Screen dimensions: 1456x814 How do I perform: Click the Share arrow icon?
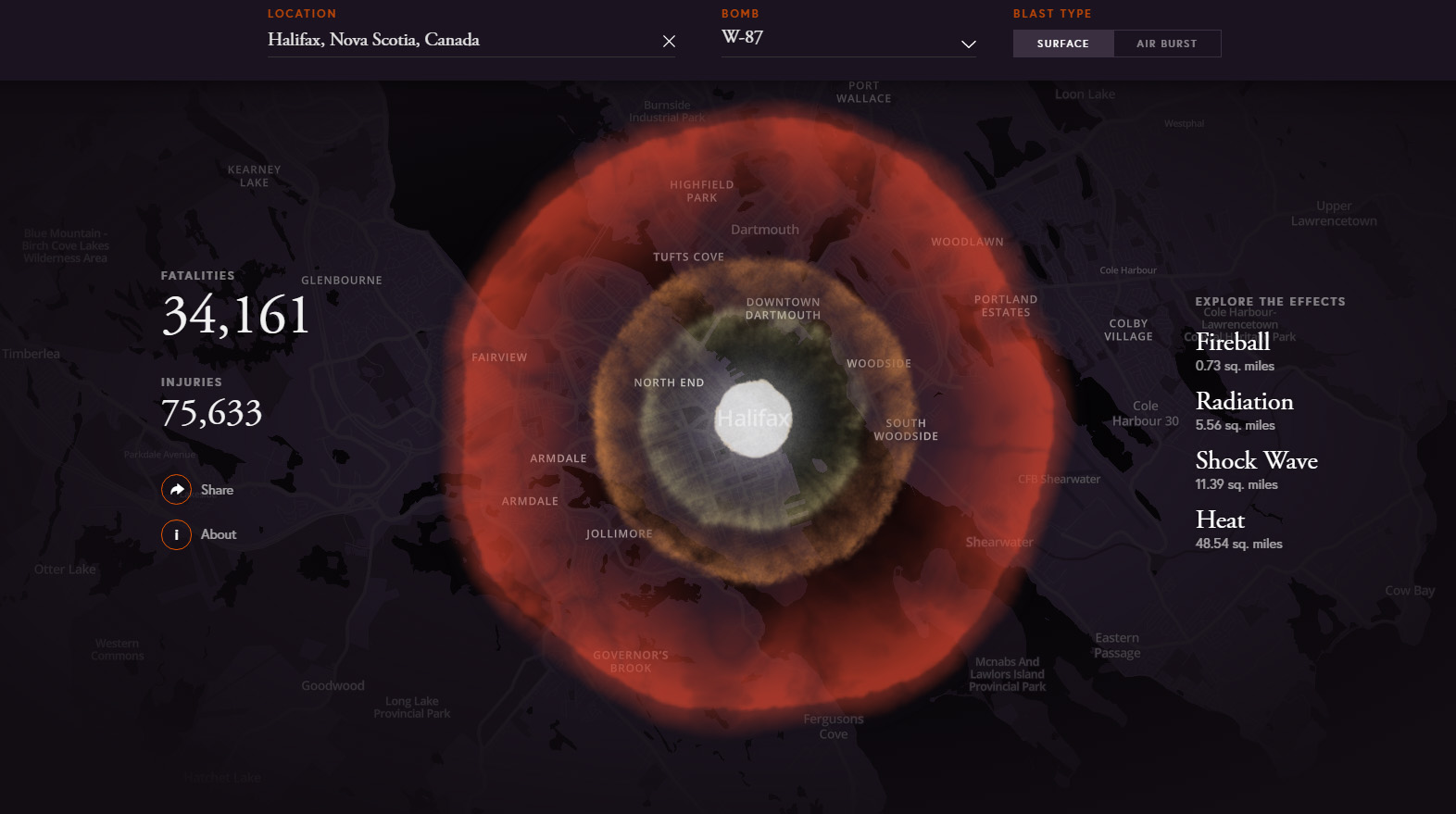(176, 490)
